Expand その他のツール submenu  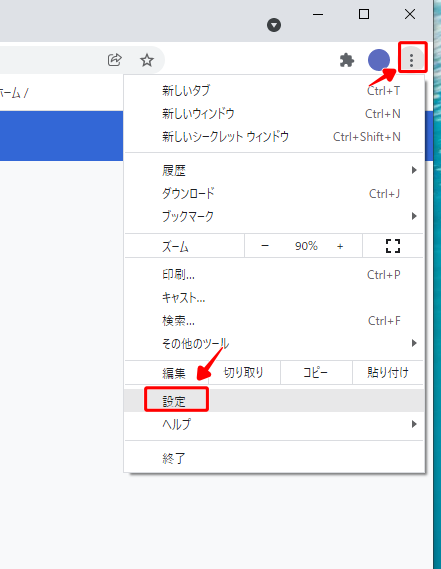(x=274, y=343)
